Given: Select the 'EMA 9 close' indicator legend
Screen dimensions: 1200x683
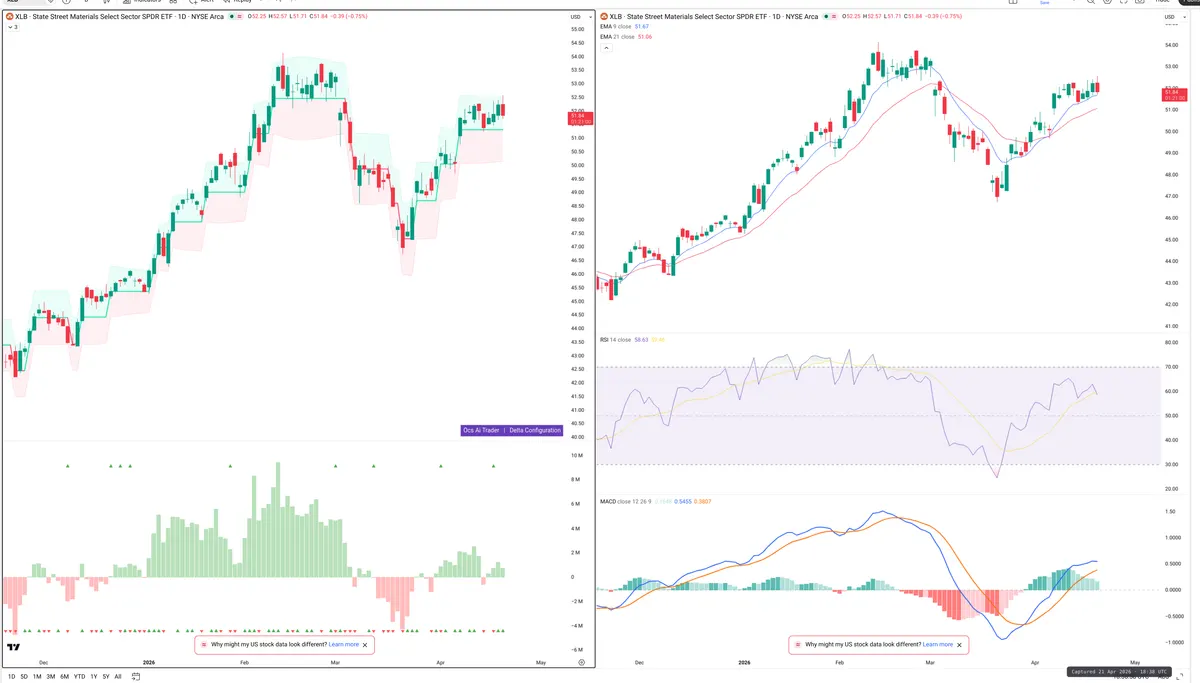Looking at the screenshot, I should [x=614, y=27].
